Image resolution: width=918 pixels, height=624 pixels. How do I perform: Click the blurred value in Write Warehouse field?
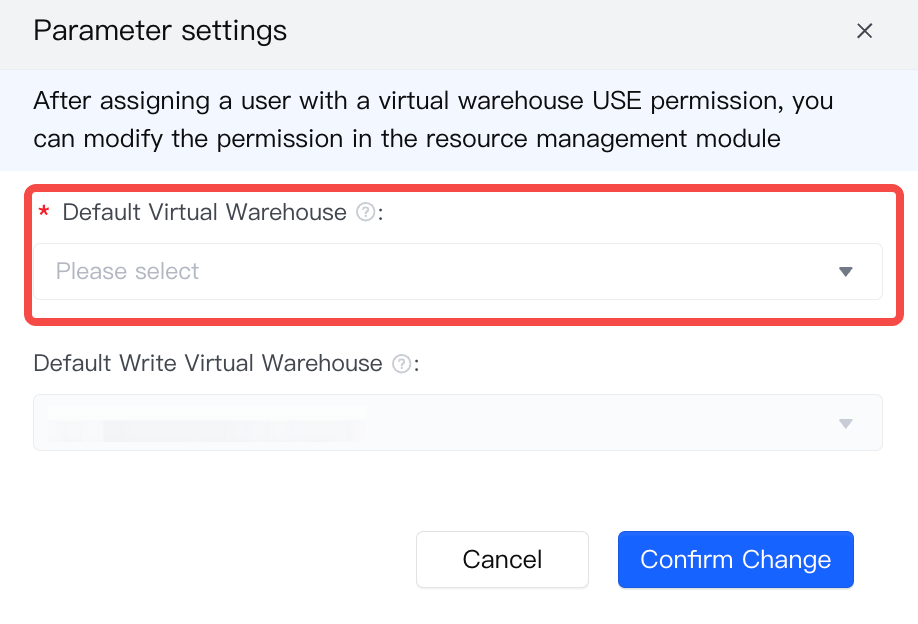click(x=206, y=424)
